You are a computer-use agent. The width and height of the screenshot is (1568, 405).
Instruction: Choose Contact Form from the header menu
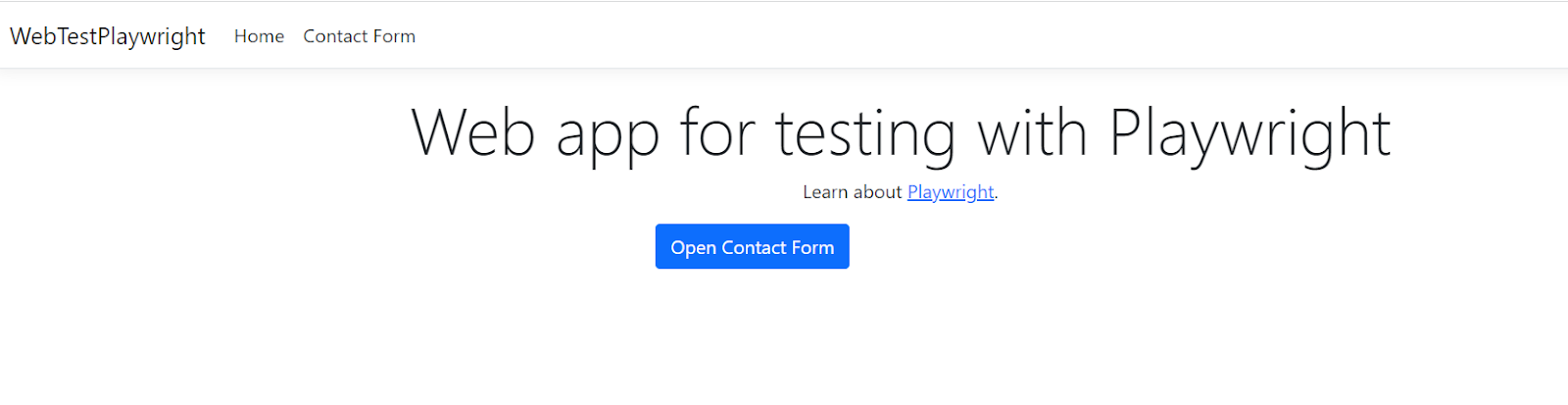(x=359, y=36)
